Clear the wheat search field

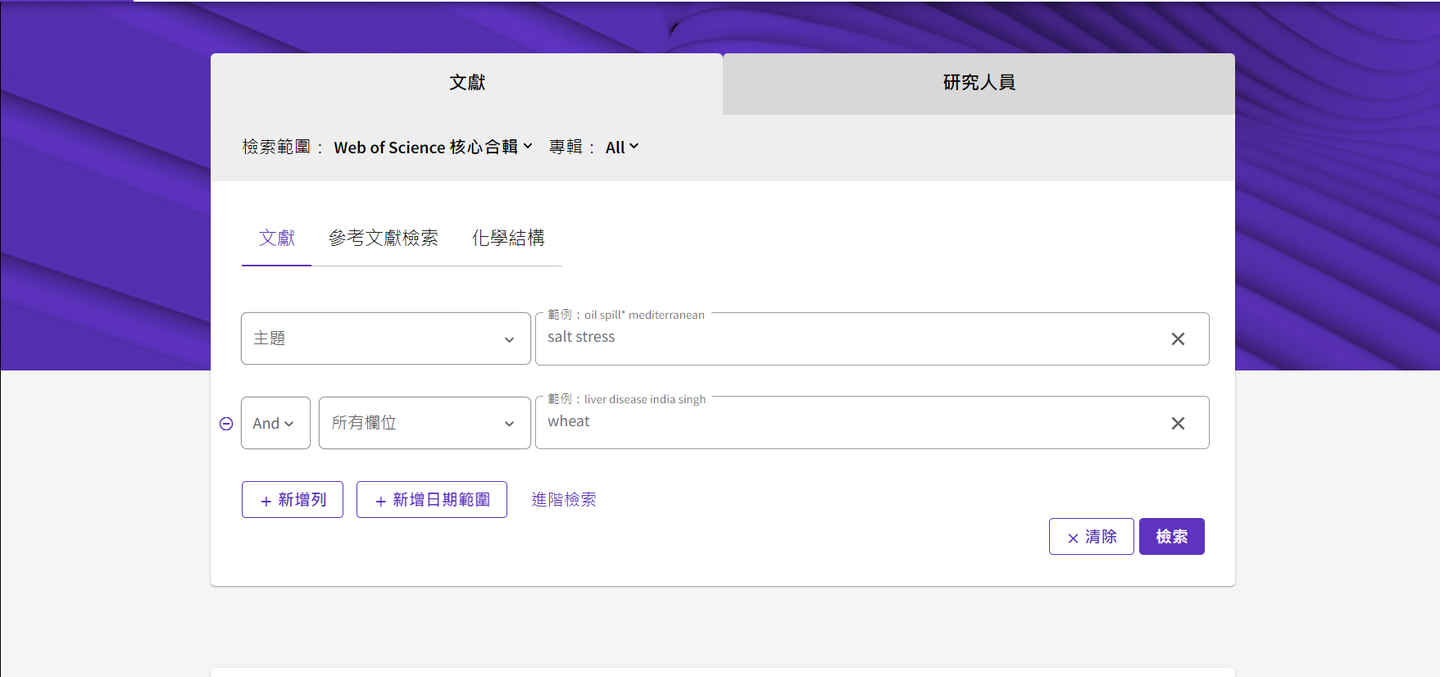[x=1177, y=422]
